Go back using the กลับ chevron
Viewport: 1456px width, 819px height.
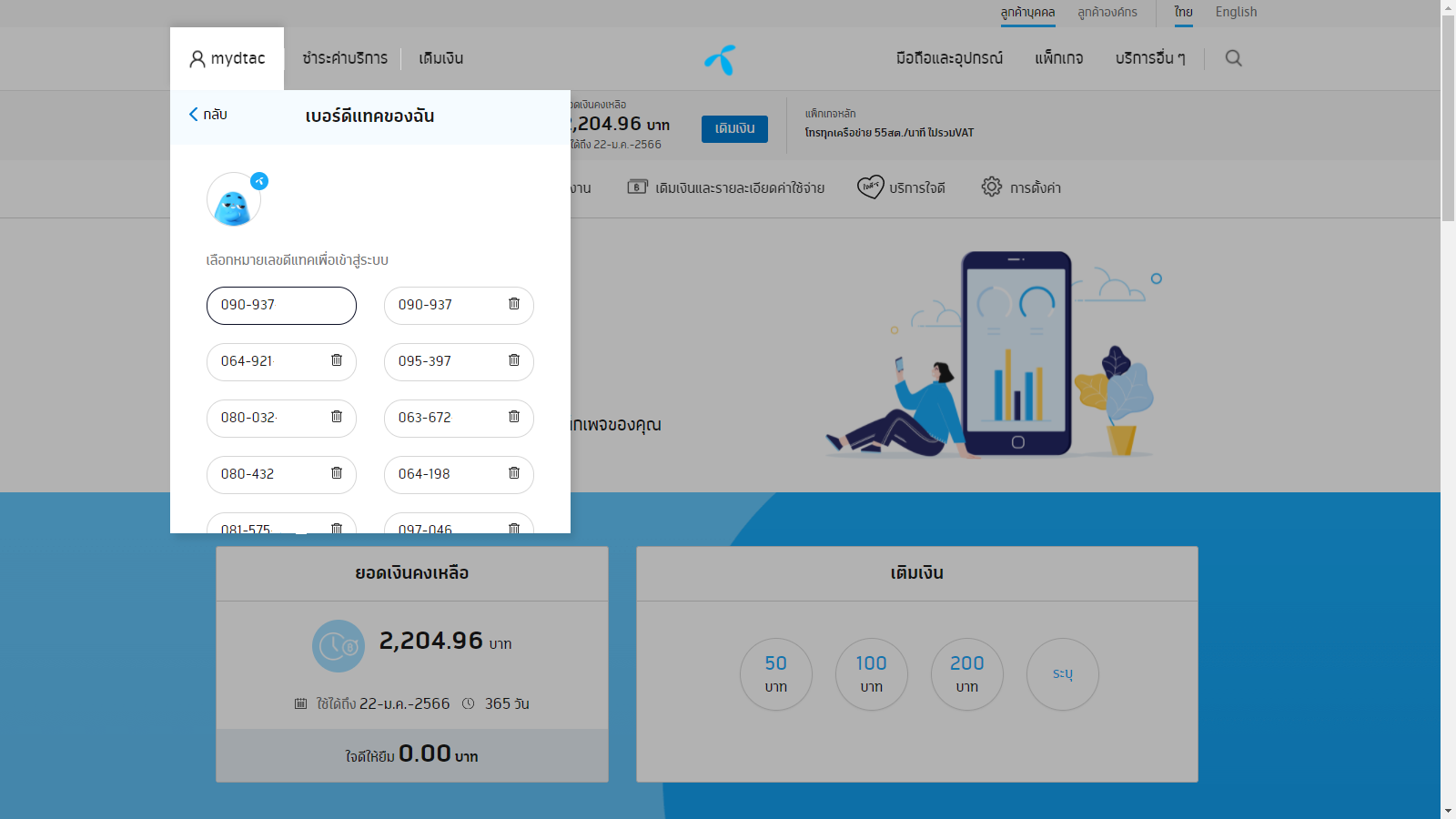207,115
